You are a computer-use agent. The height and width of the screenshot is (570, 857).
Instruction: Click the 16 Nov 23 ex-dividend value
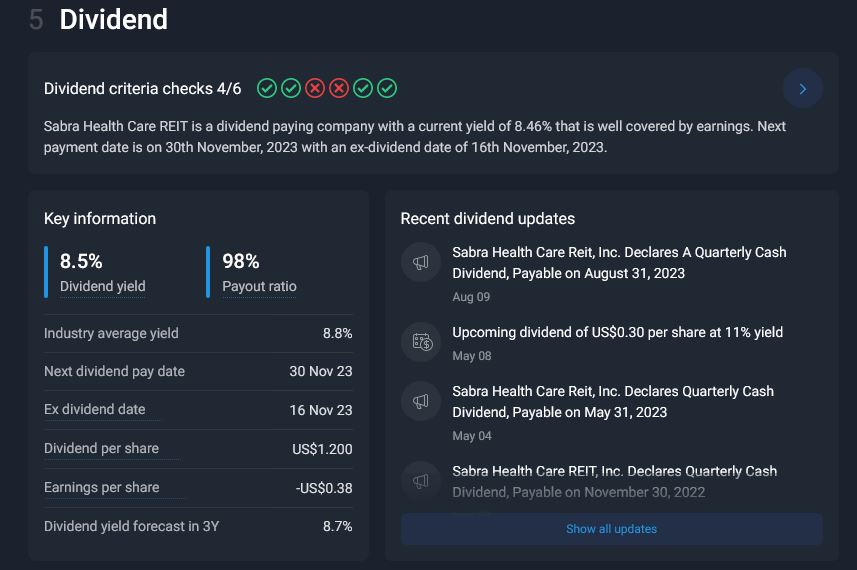click(321, 410)
